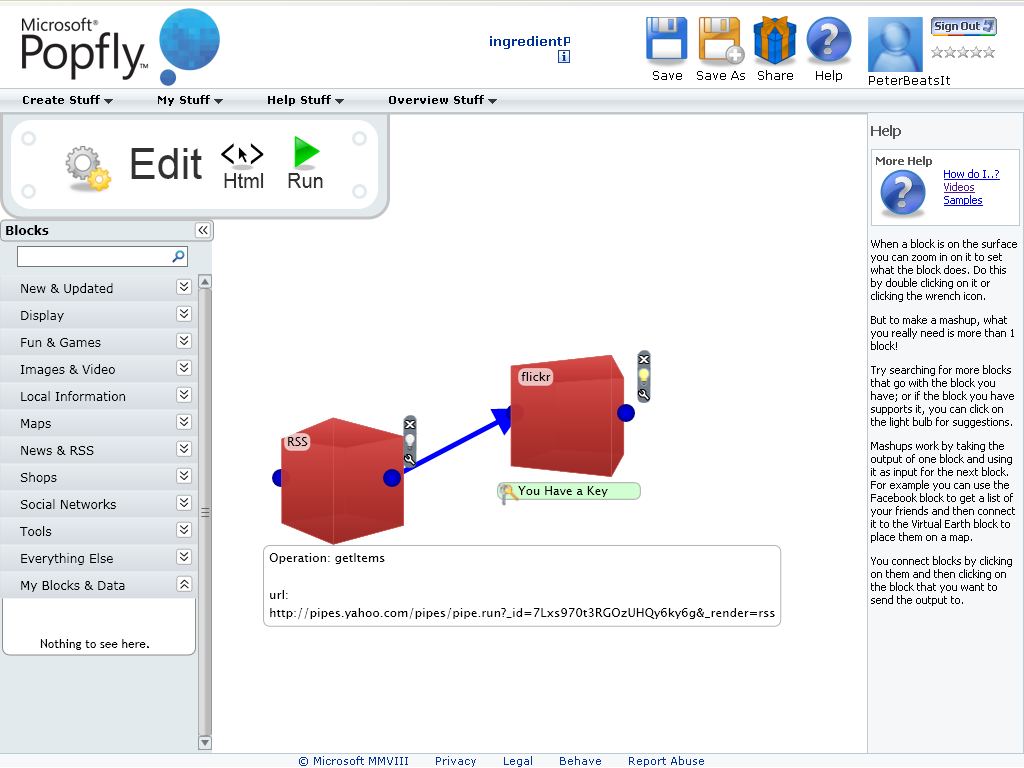The width and height of the screenshot is (1024, 768).
Task: Click the Legal footer link
Action: coord(518,761)
